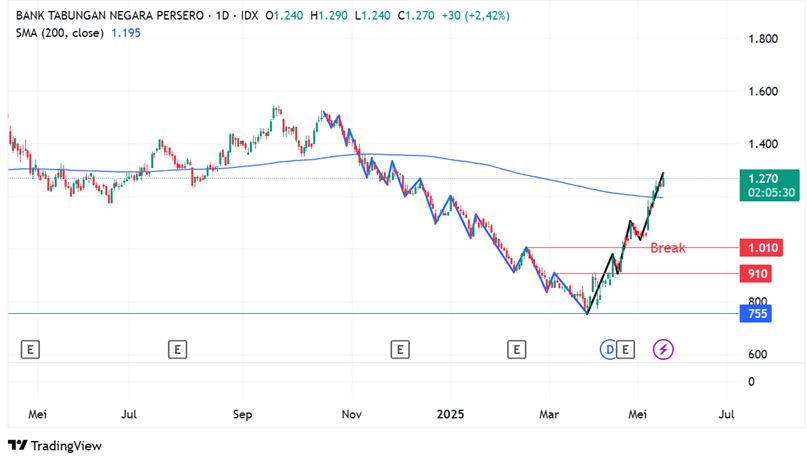Screen dimensions: 807x458
Task: Click the E earnings marker right of Nov
Action: pyautogui.click(x=399, y=349)
